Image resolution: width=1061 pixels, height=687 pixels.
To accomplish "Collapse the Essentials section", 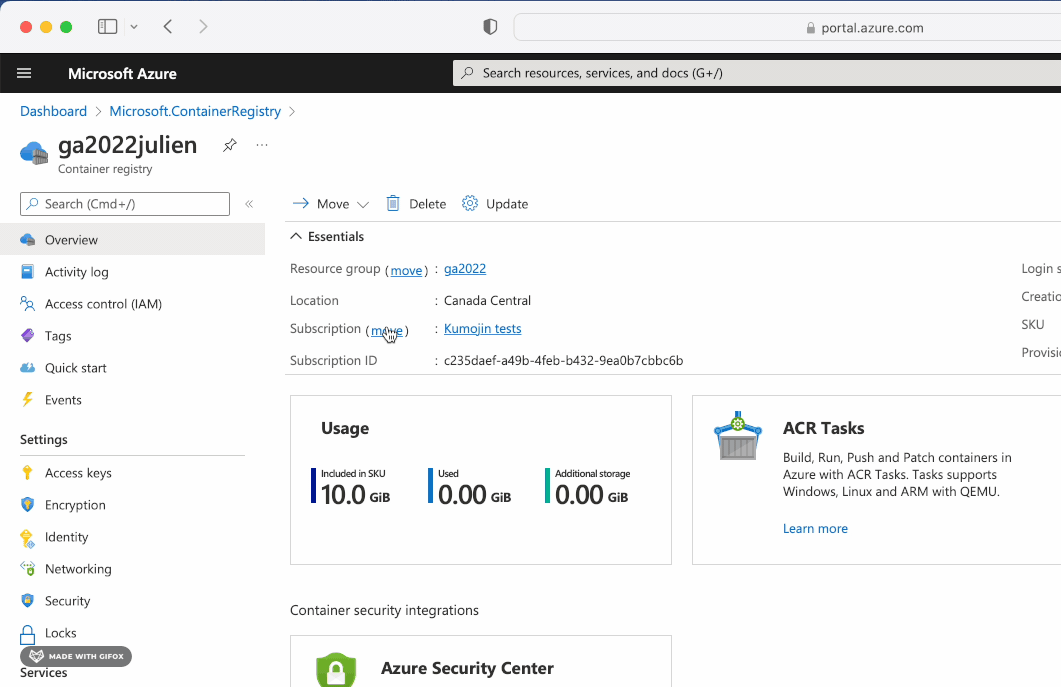I will 296,236.
